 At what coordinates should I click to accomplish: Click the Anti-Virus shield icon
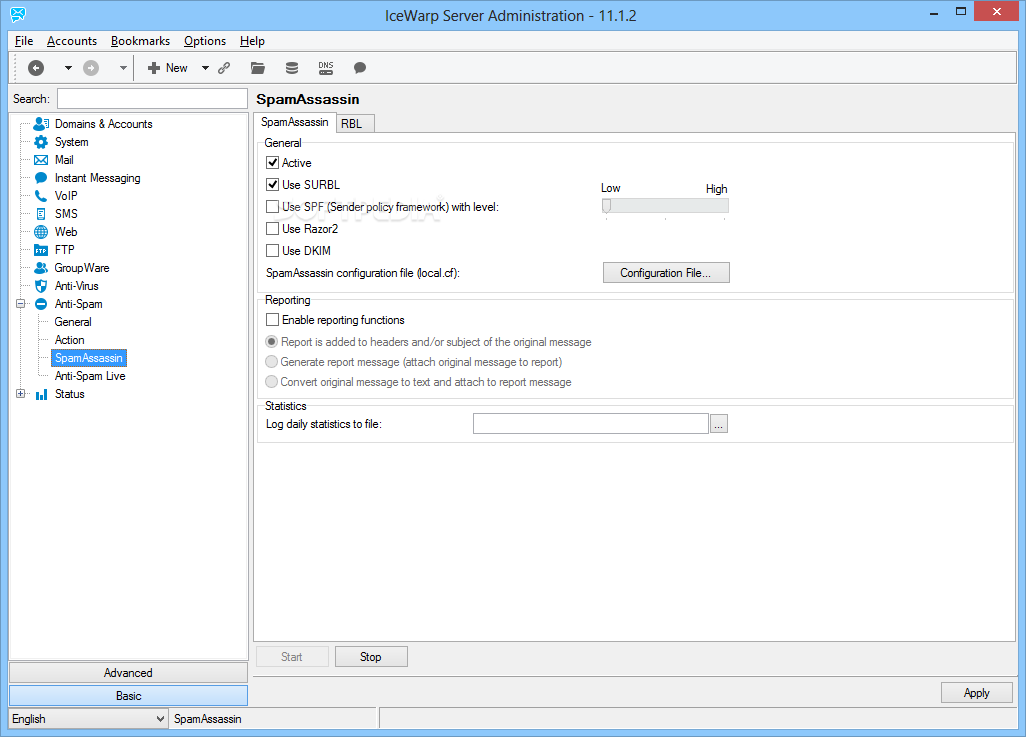point(41,286)
